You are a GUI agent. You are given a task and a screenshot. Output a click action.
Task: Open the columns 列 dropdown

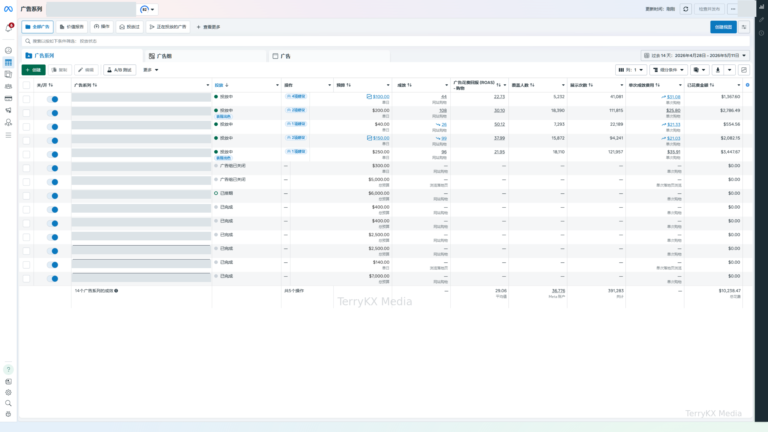[x=631, y=70]
